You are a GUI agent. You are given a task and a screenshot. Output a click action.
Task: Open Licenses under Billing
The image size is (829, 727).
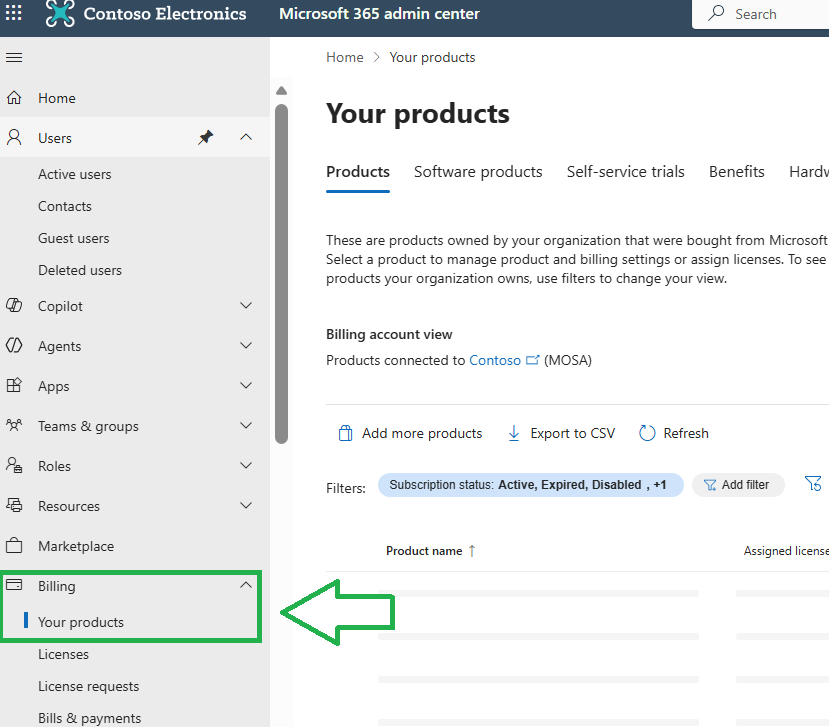(63, 655)
